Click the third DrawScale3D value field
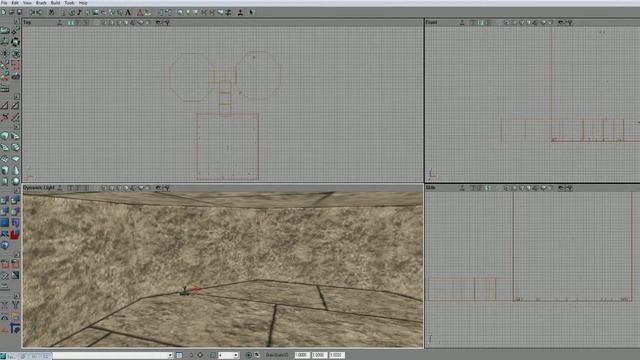The width and height of the screenshot is (640, 360). [x=337, y=356]
